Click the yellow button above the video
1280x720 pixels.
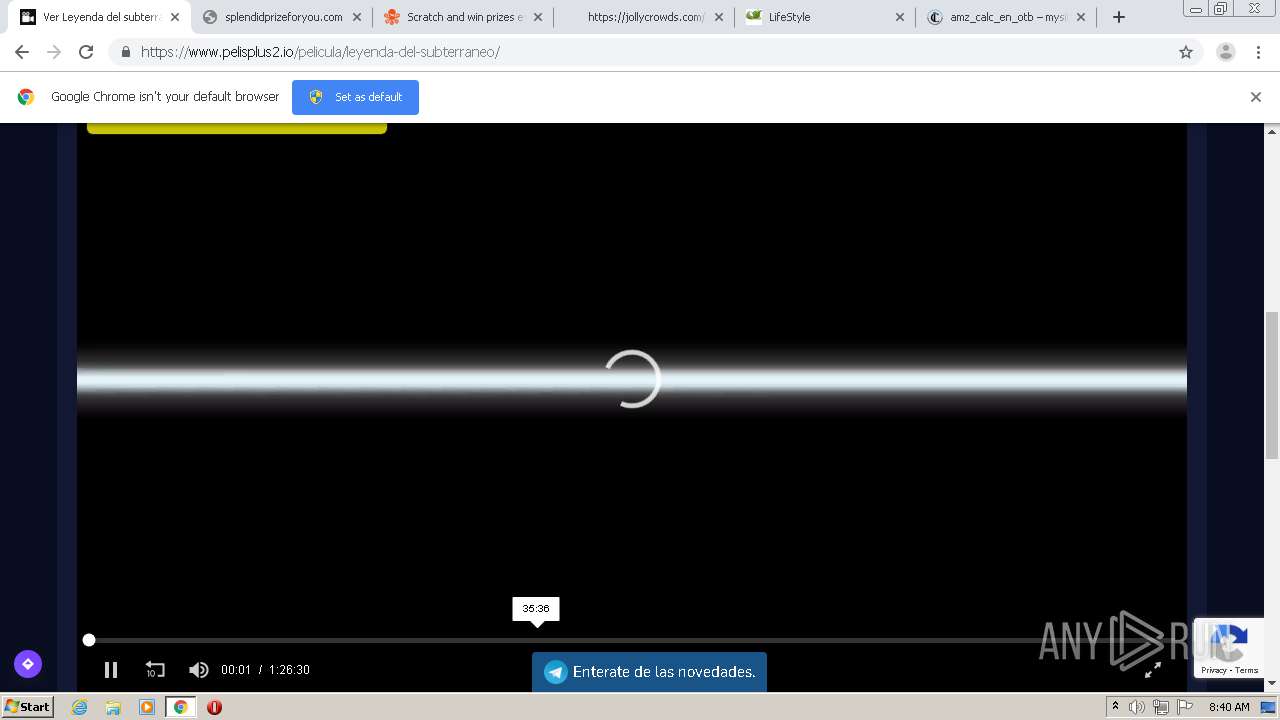[x=237, y=128]
